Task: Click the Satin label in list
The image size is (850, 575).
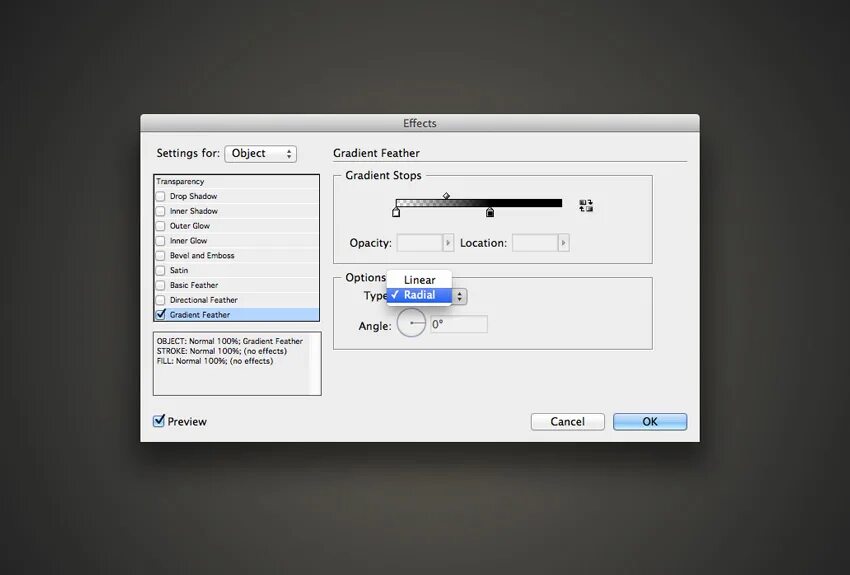Action: click(x=179, y=270)
